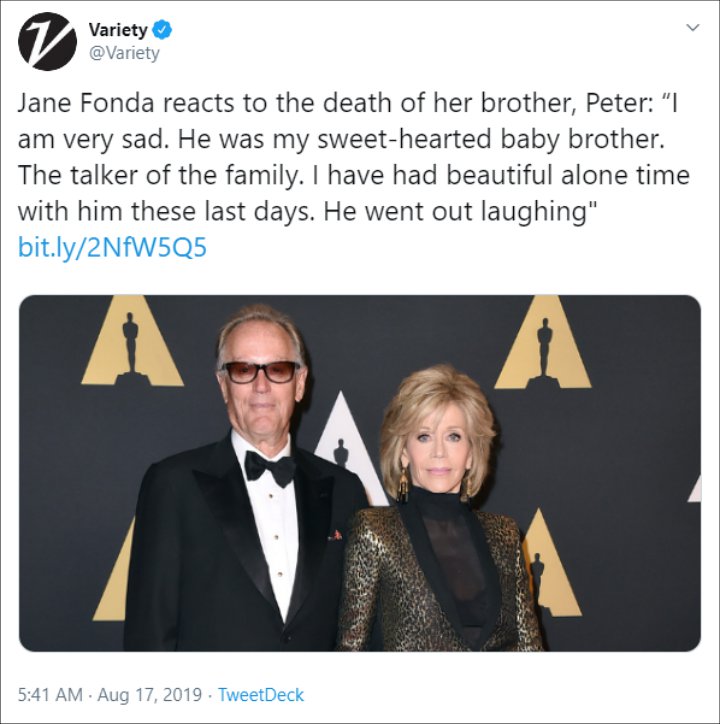Open the tweet options chevron menu
The width and height of the screenshot is (720, 724).
(x=690, y=29)
